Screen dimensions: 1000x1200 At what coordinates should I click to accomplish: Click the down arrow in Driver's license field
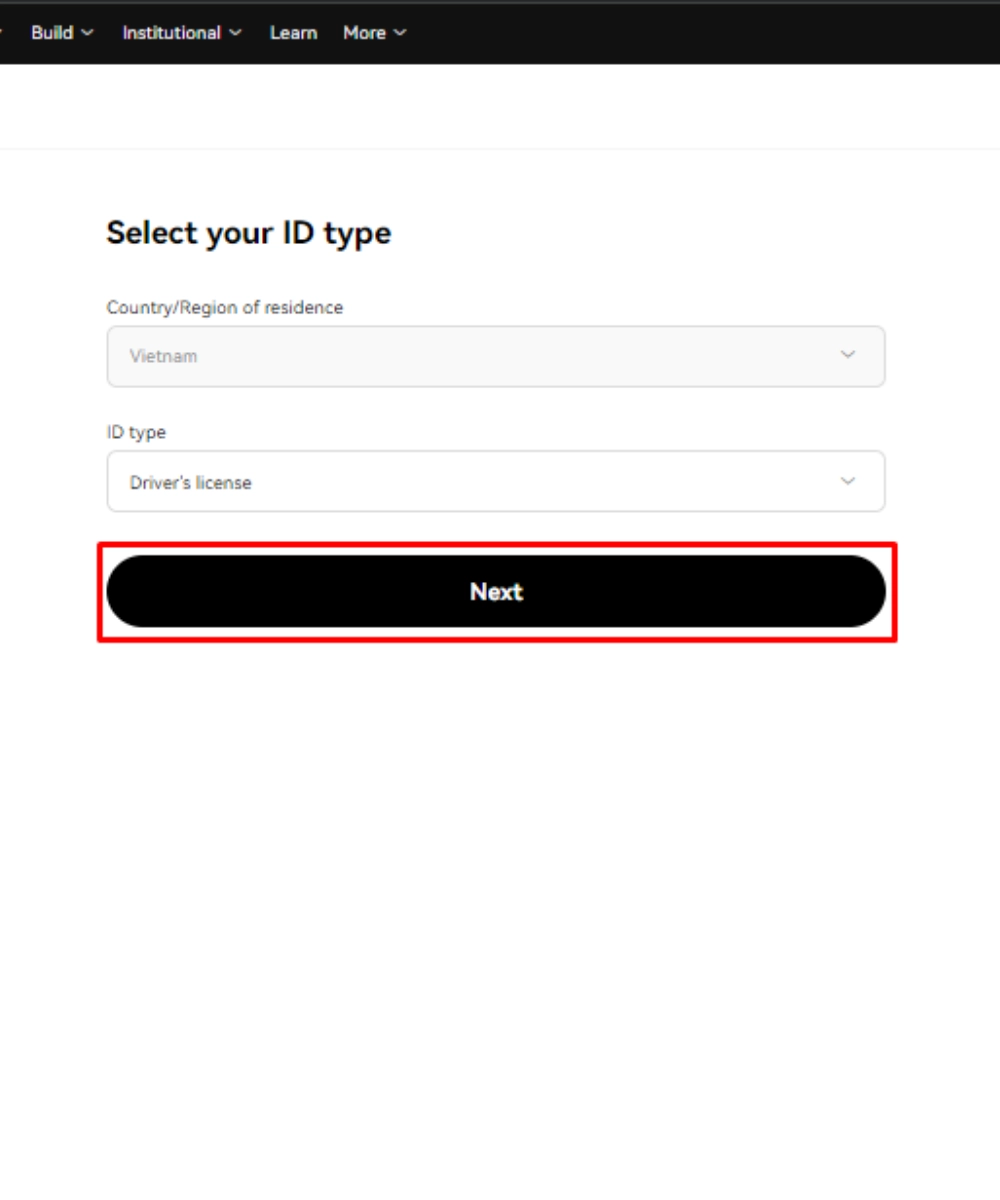[848, 481]
